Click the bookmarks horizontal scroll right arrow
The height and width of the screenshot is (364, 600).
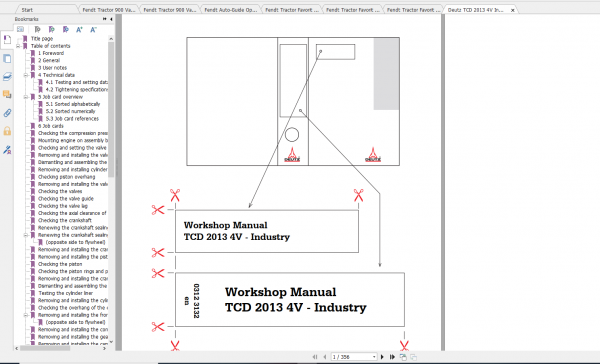(105, 348)
